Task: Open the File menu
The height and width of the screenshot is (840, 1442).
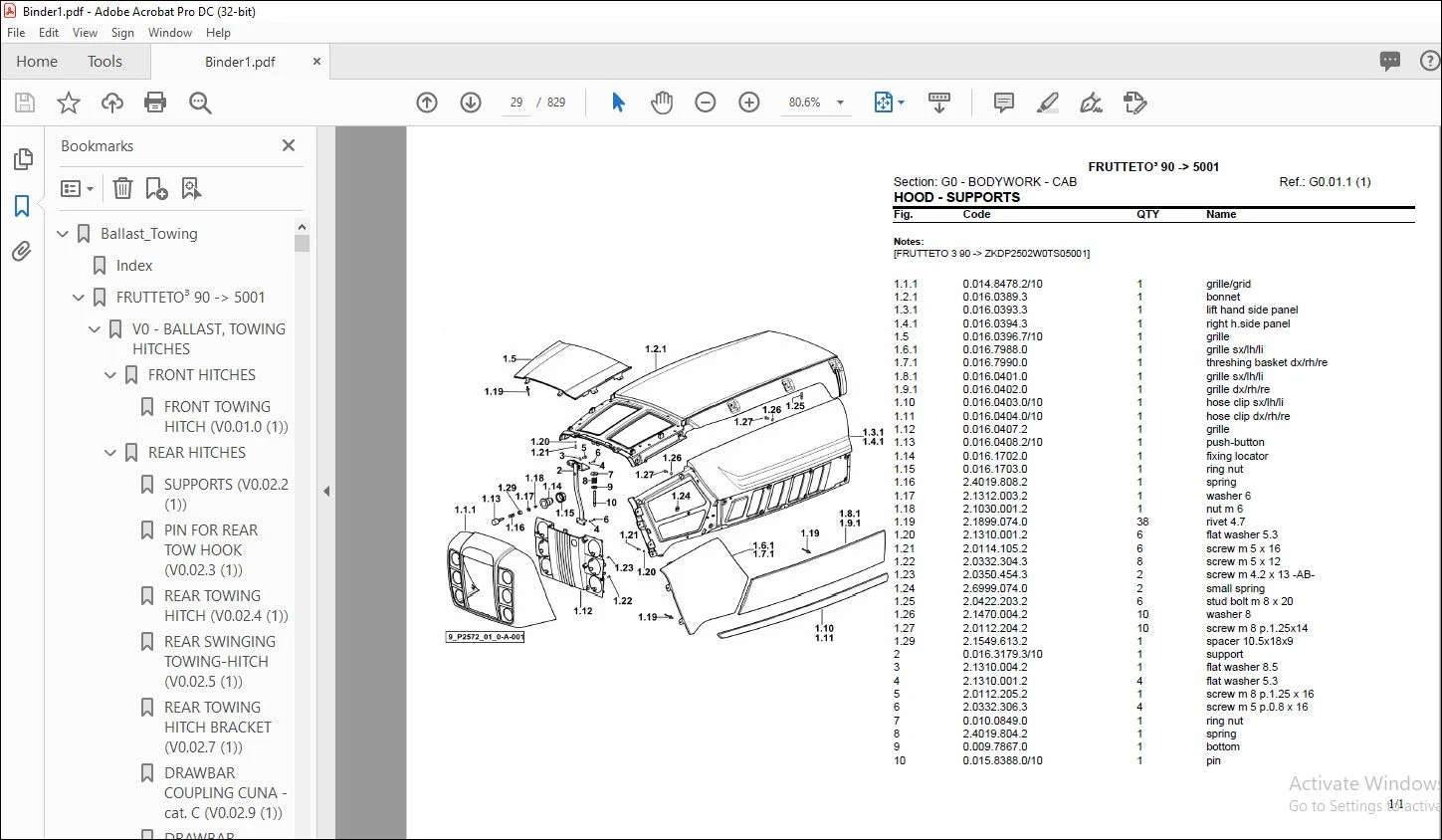Action: [x=16, y=33]
